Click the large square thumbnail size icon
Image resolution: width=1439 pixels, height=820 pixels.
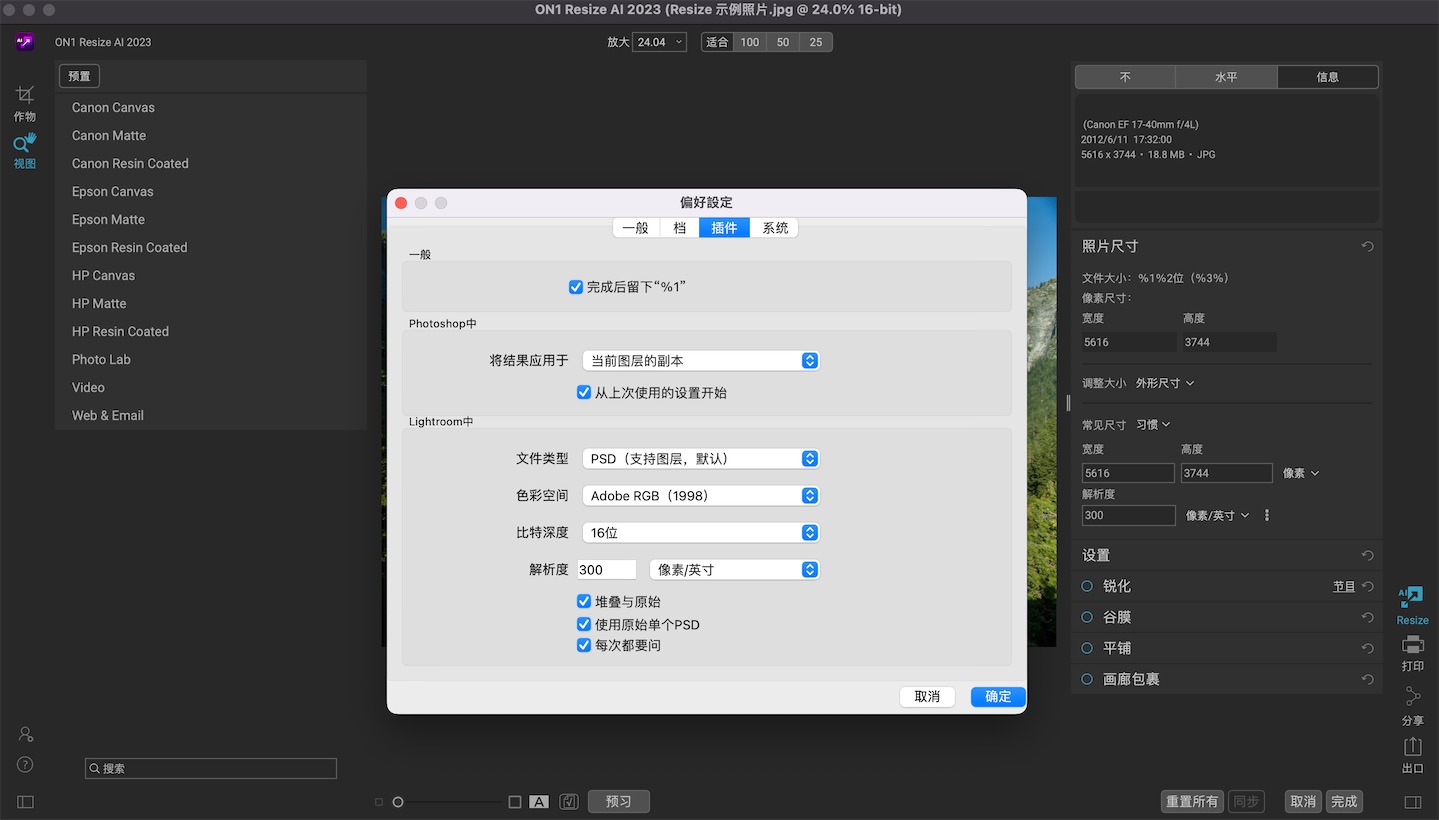[x=515, y=802]
